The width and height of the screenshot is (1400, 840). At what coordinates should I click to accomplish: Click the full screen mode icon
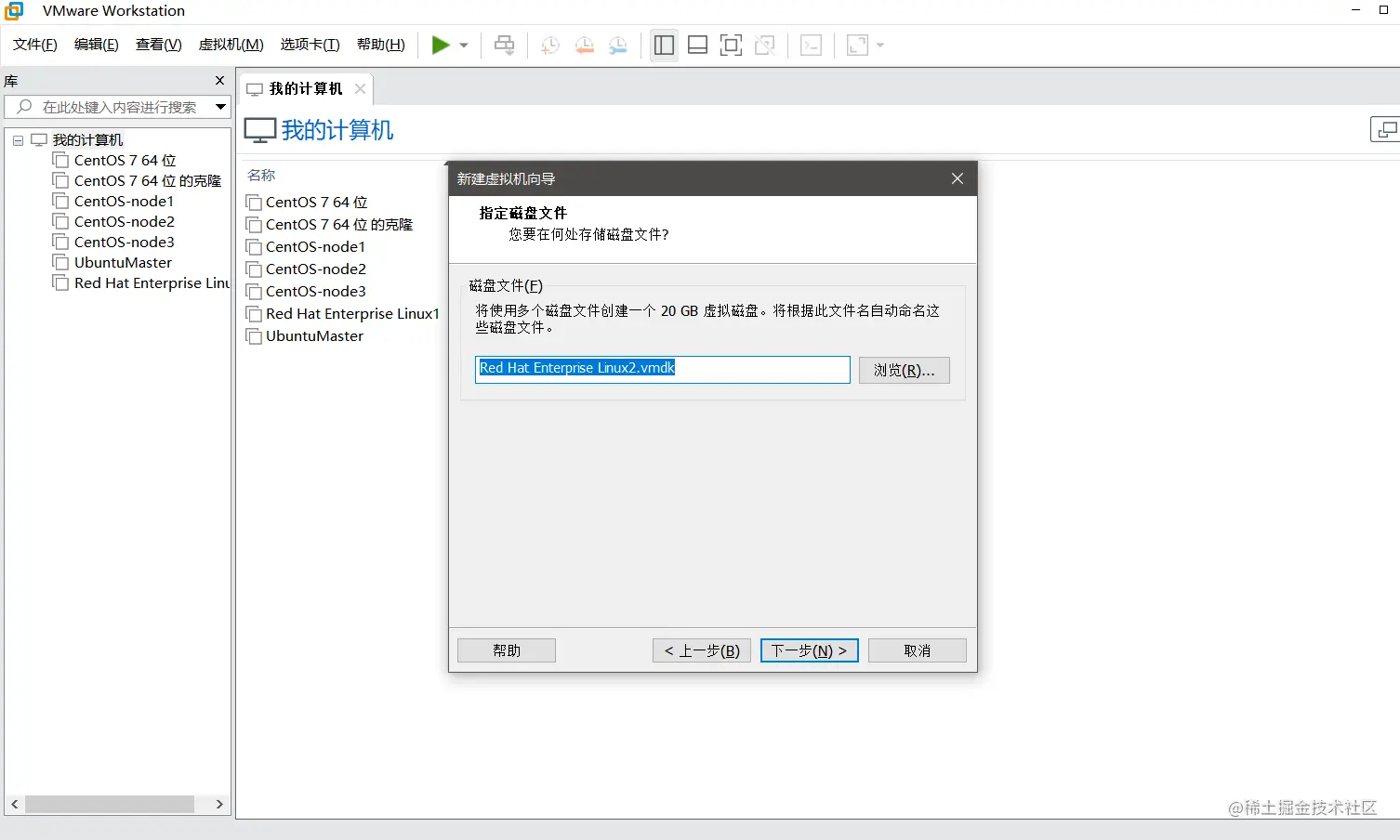tap(732, 45)
